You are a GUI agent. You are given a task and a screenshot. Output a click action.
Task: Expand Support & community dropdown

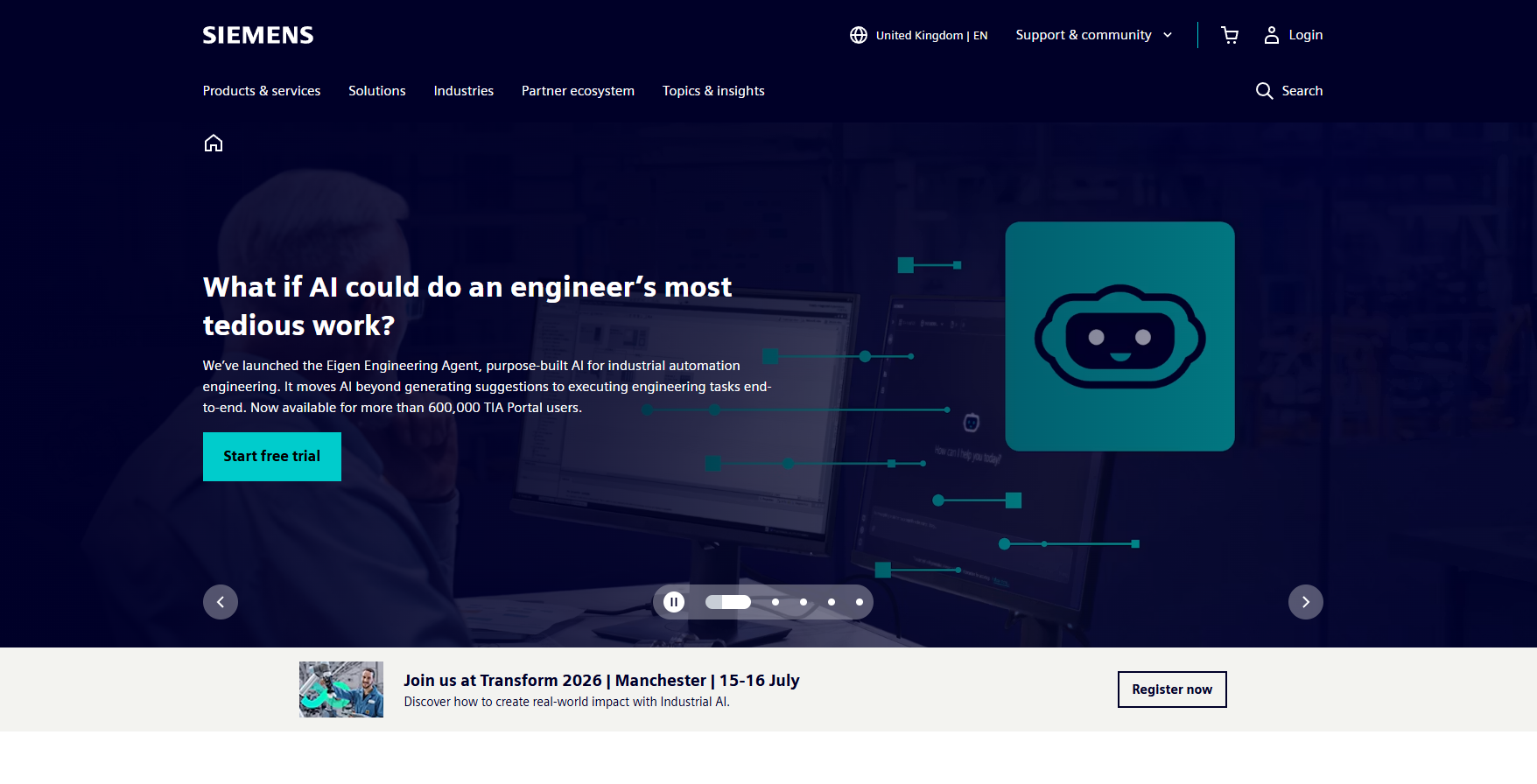(1093, 35)
